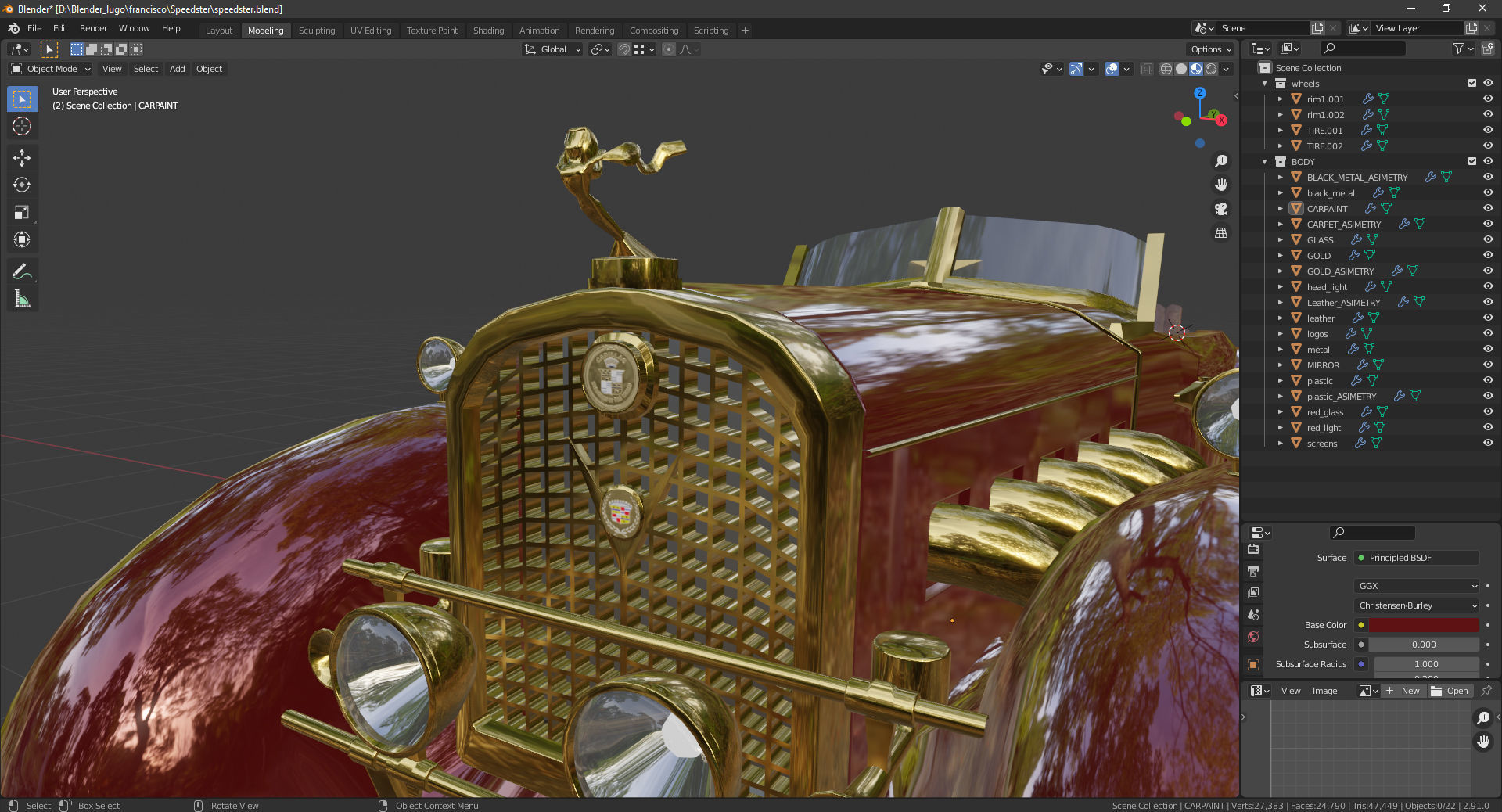
Task: Toggle visibility of the screens object
Action: tap(1488, 443)
